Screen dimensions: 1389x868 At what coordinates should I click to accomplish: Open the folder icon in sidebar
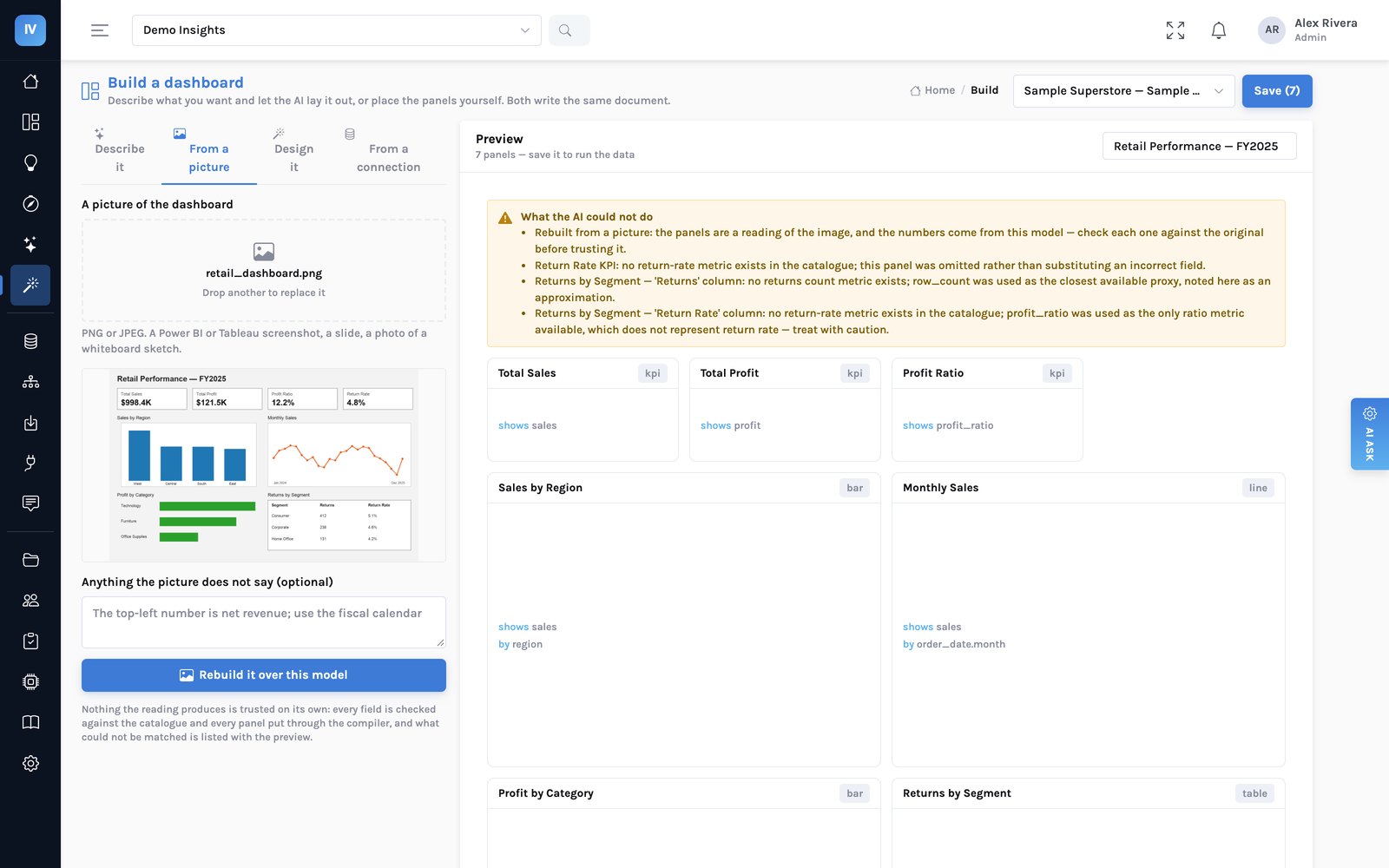click(30, 560)
